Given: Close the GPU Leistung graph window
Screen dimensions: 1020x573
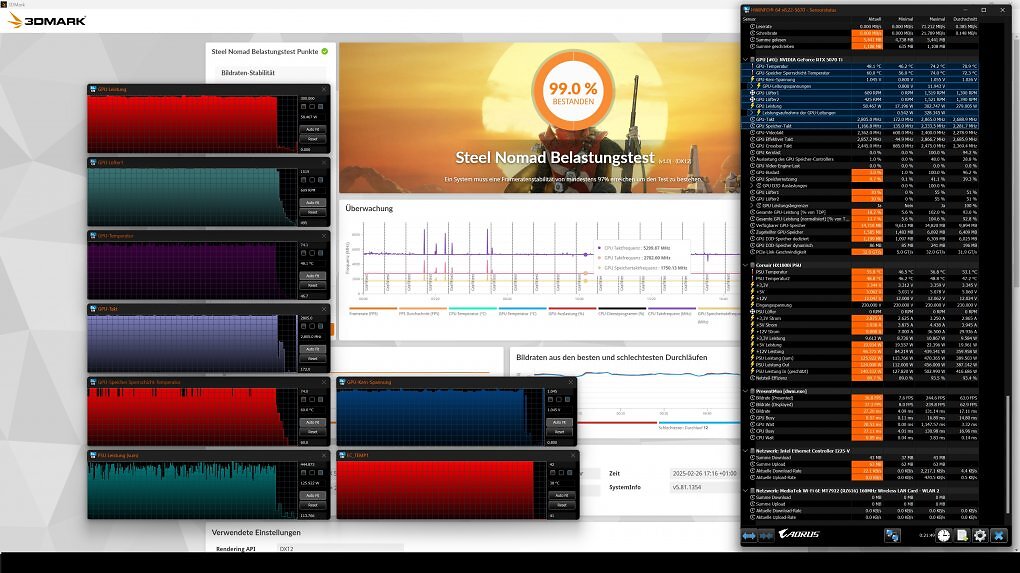Looking at the screenshot, I should pos(324,89).
